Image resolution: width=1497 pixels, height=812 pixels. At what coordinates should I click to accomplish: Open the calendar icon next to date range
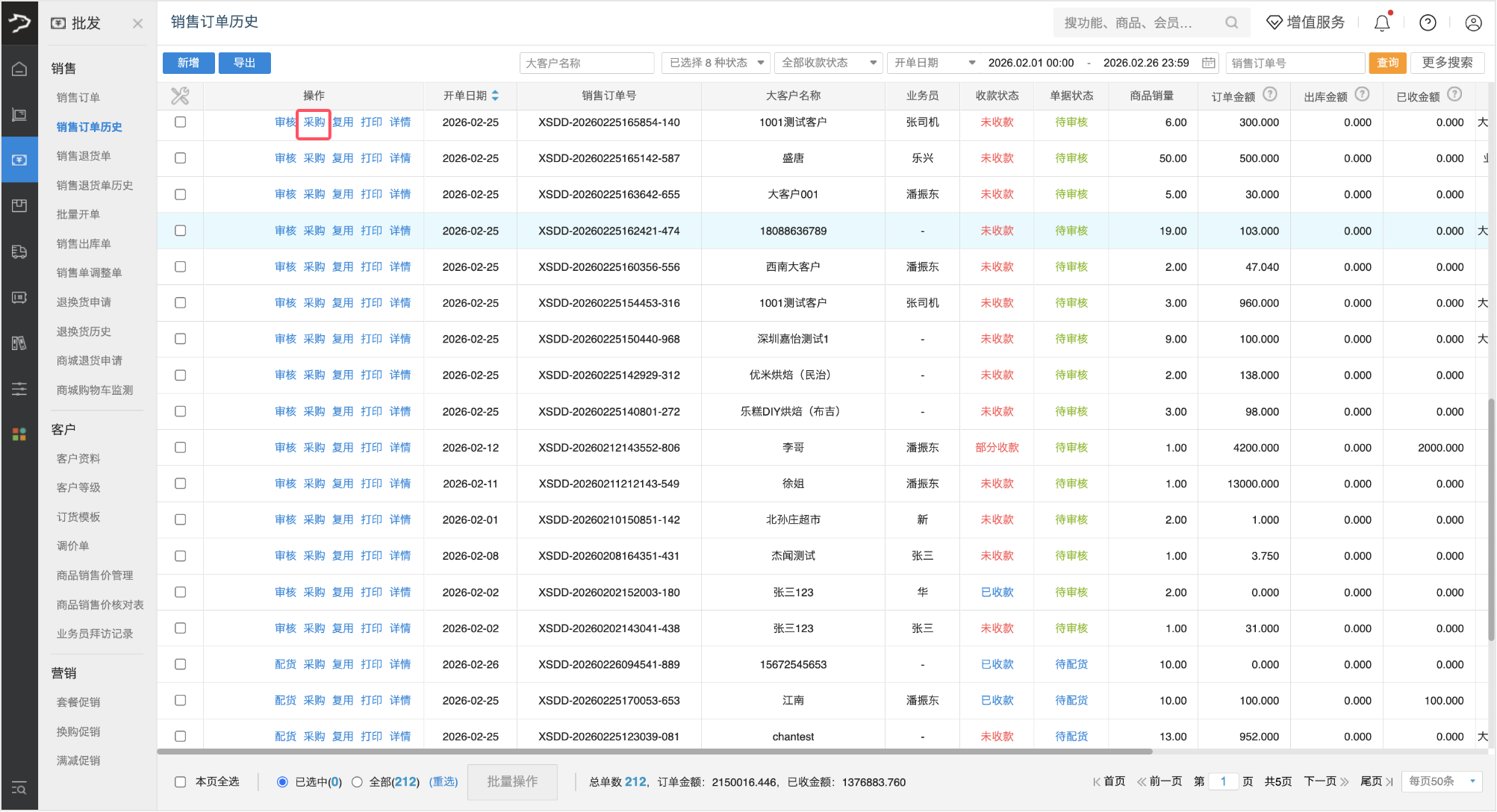(1208, 63)
